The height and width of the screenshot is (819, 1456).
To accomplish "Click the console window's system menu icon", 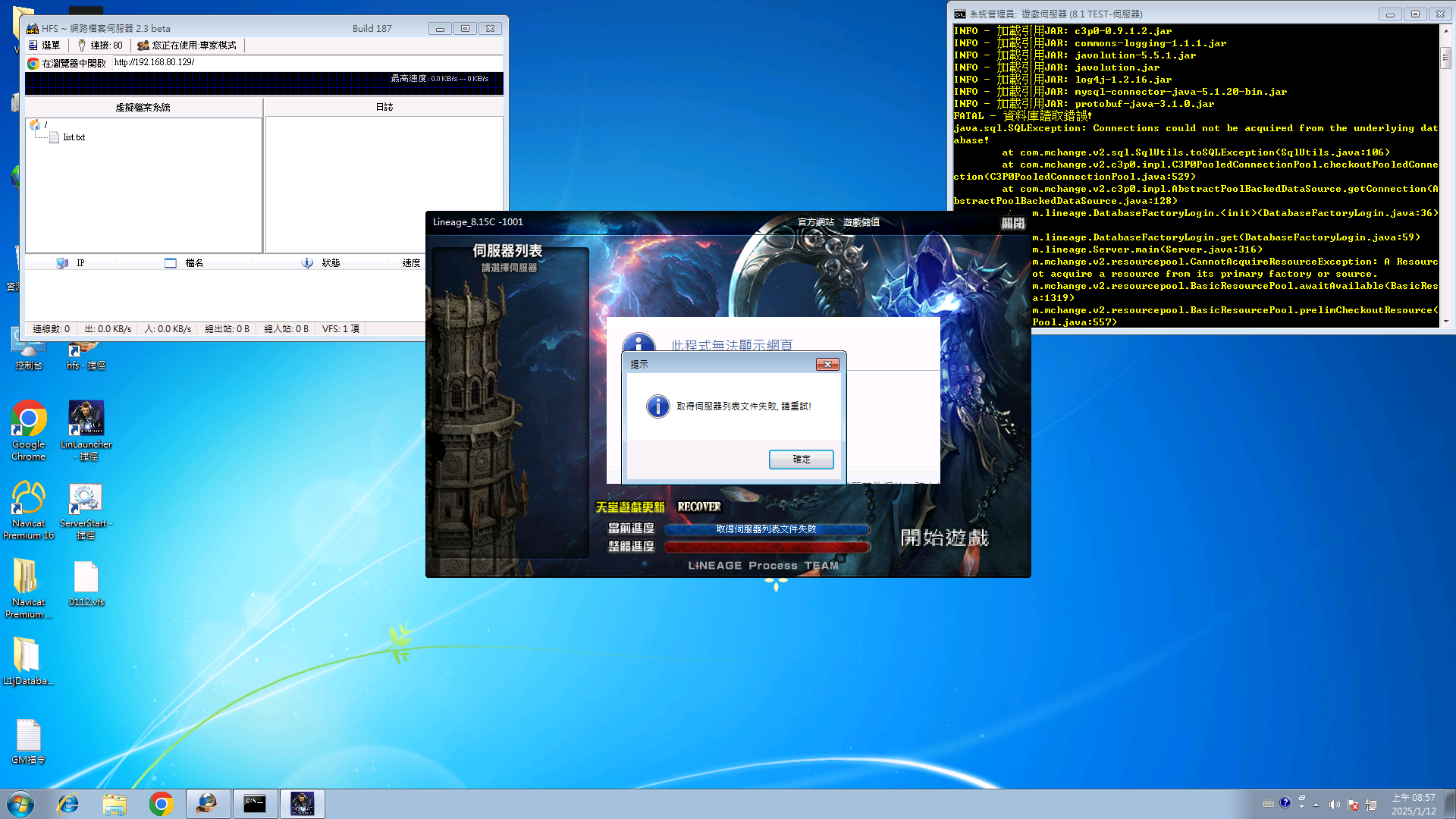I will [959, 14].
